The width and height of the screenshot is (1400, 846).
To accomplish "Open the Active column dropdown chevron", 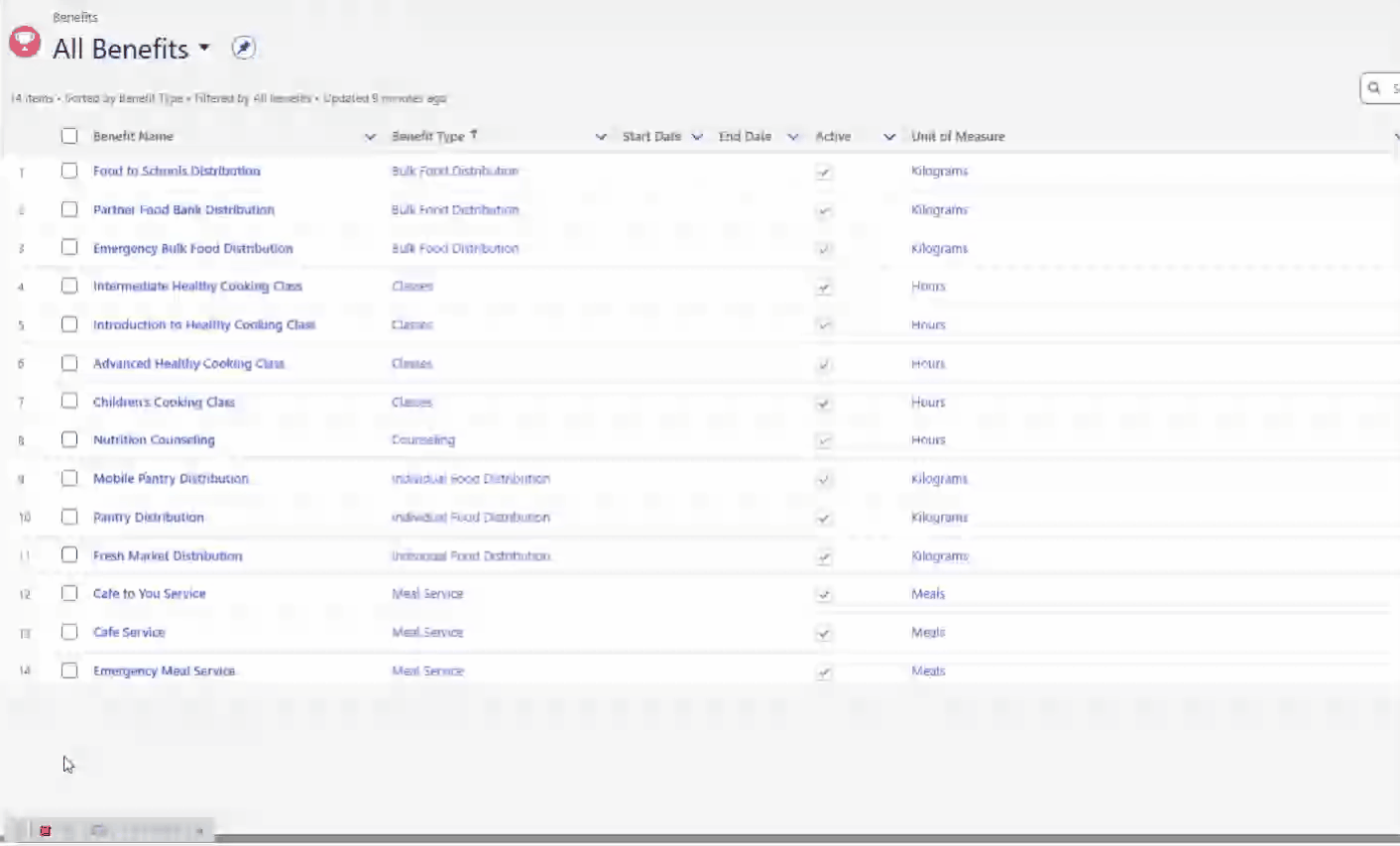I will click(889, 137).
